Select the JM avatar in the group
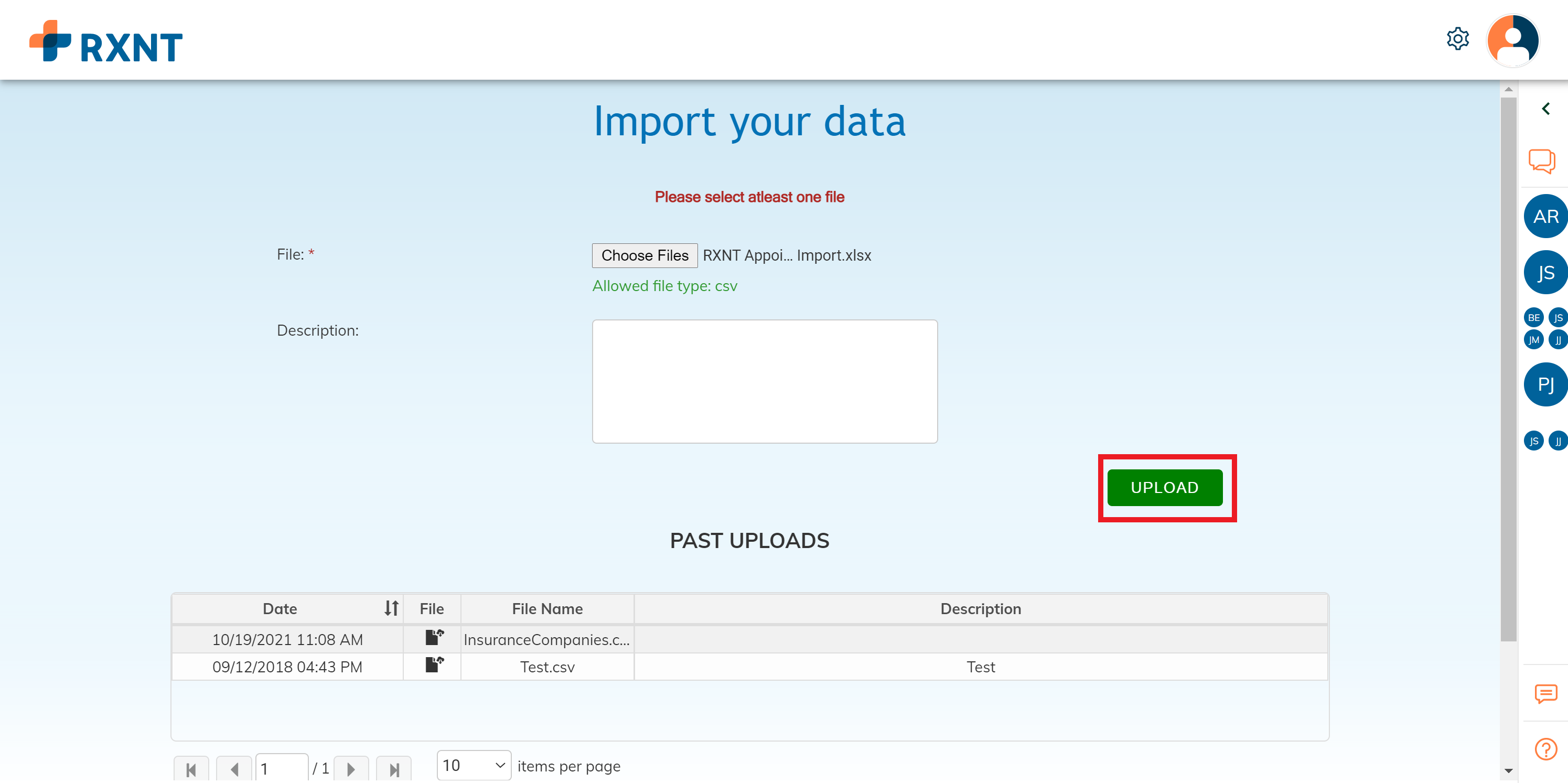This screenshot has width=1568, height=783. click(x=1533, y=340)
